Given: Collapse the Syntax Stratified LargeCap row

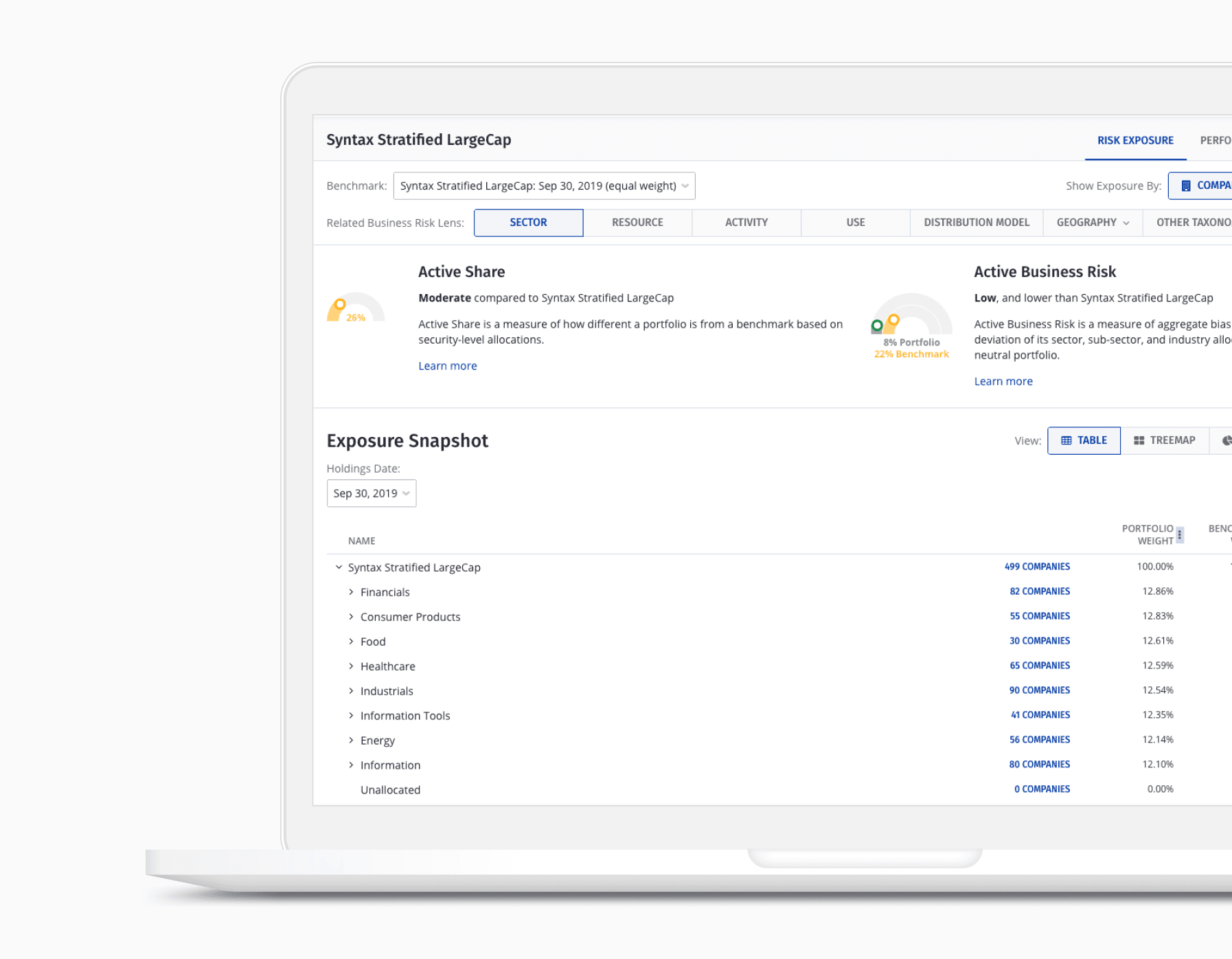Looking at the screenshot, I should tap(339, 567).
